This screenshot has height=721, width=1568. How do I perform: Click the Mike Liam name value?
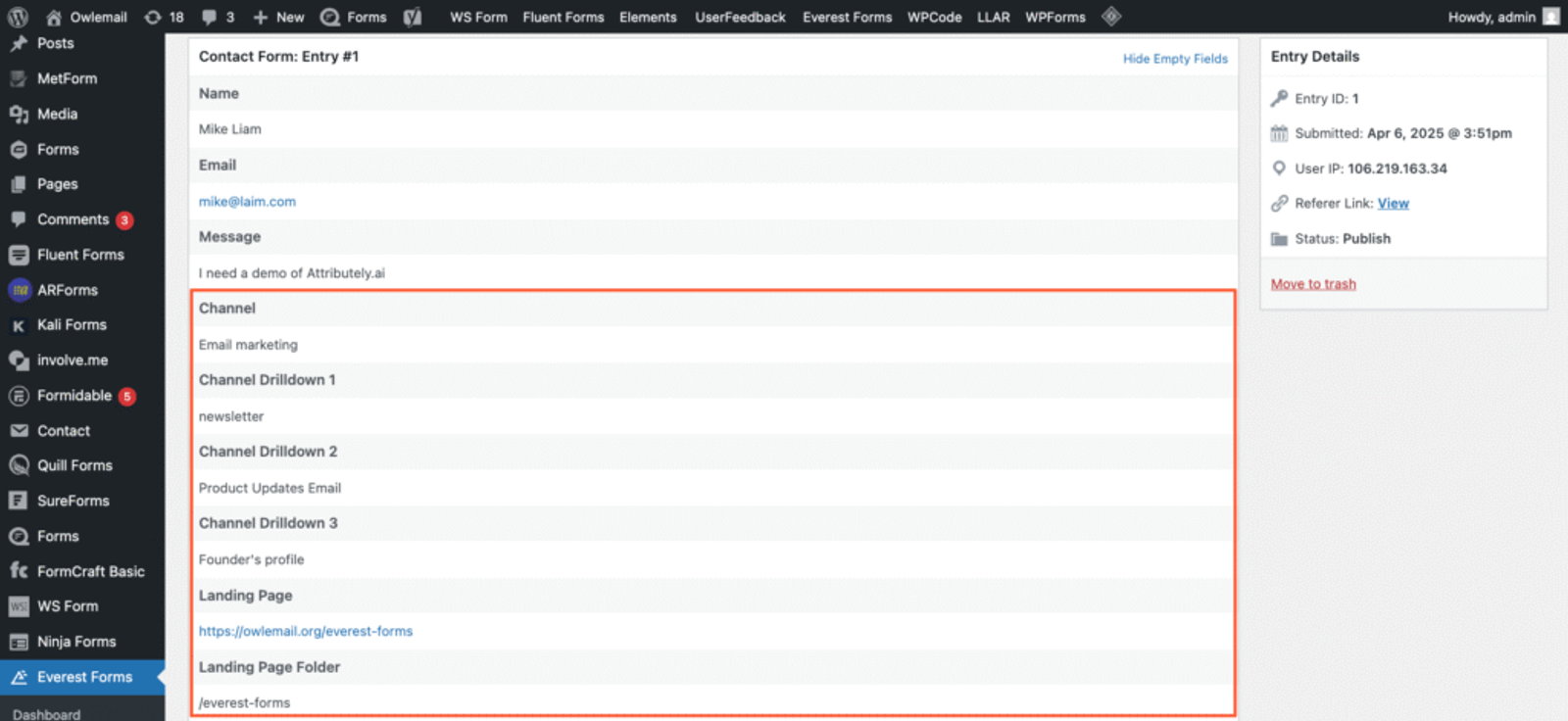point(230,129)
